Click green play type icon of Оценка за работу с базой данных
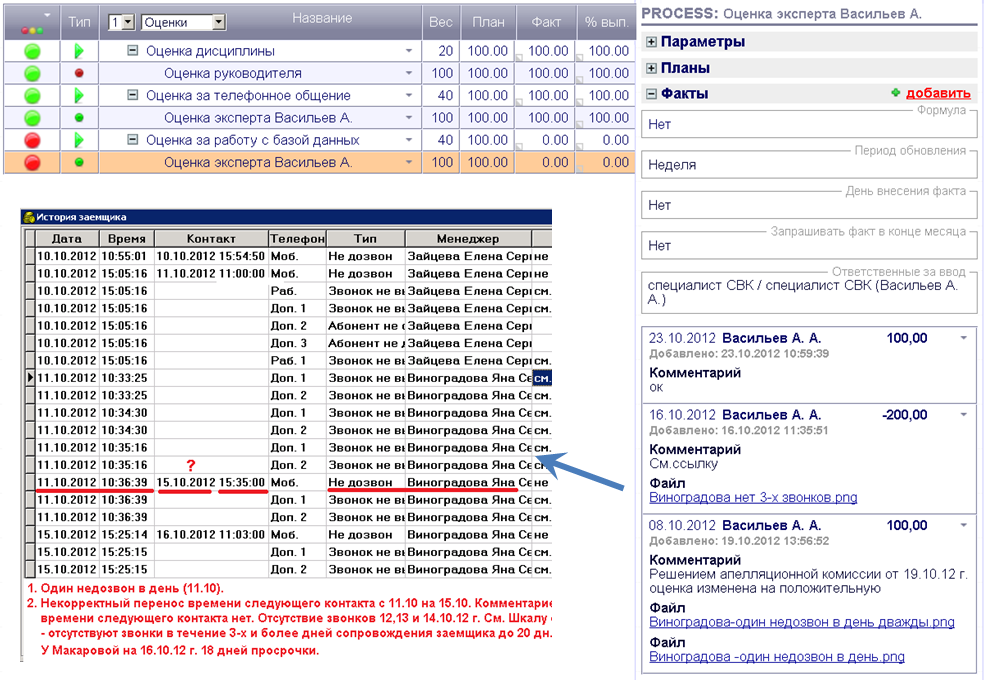Viewport: 990px width, 680px height. click(x=79, y=140)
